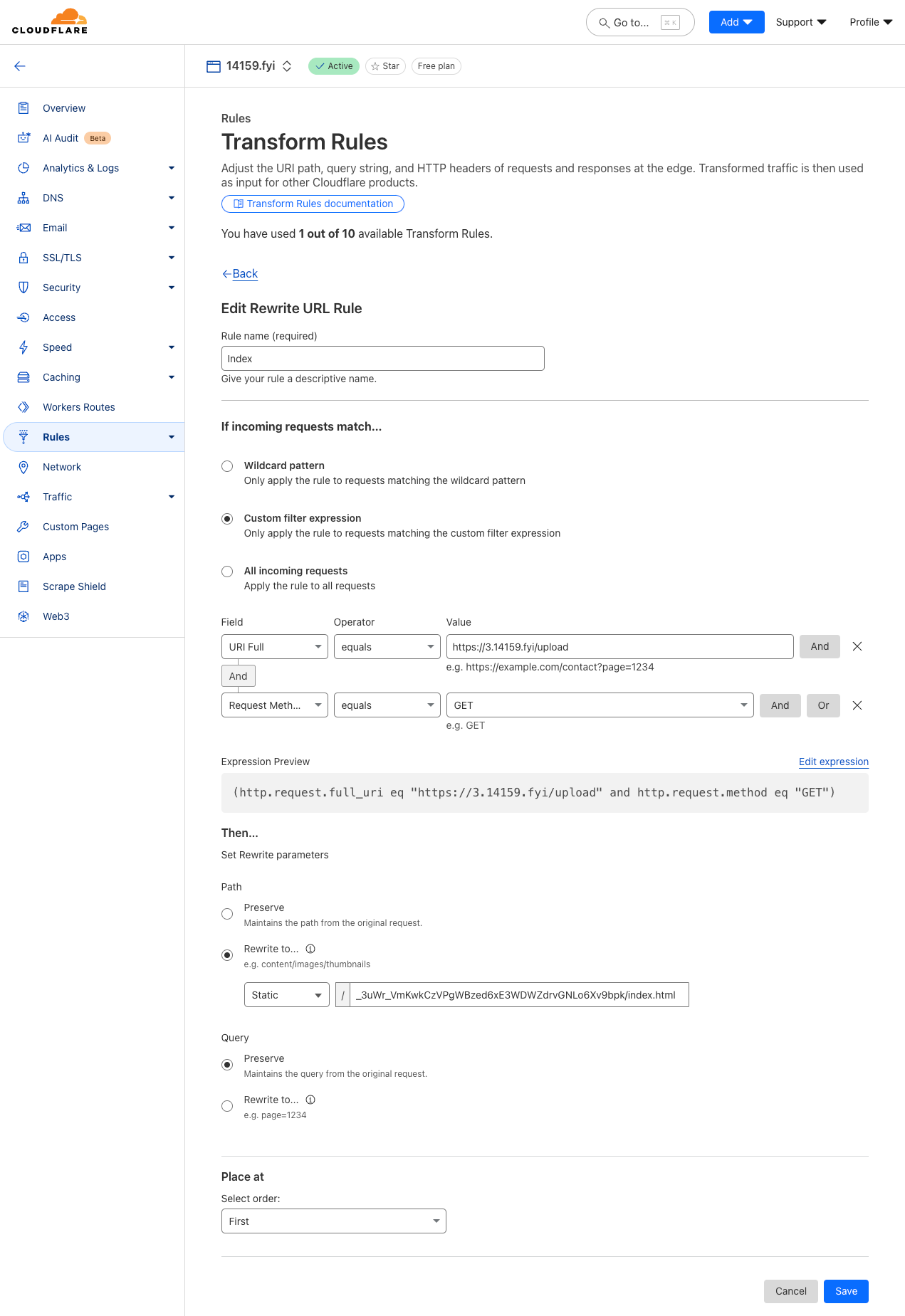Click the Rule name input field
This screenshot has height=1316, width=905.
pyautogui.click(x=382, y=359)
